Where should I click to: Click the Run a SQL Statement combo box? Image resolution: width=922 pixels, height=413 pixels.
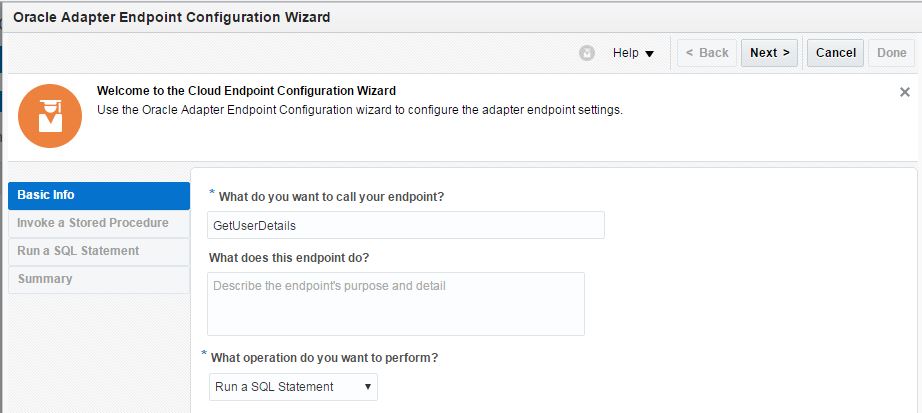click(292, 386)
